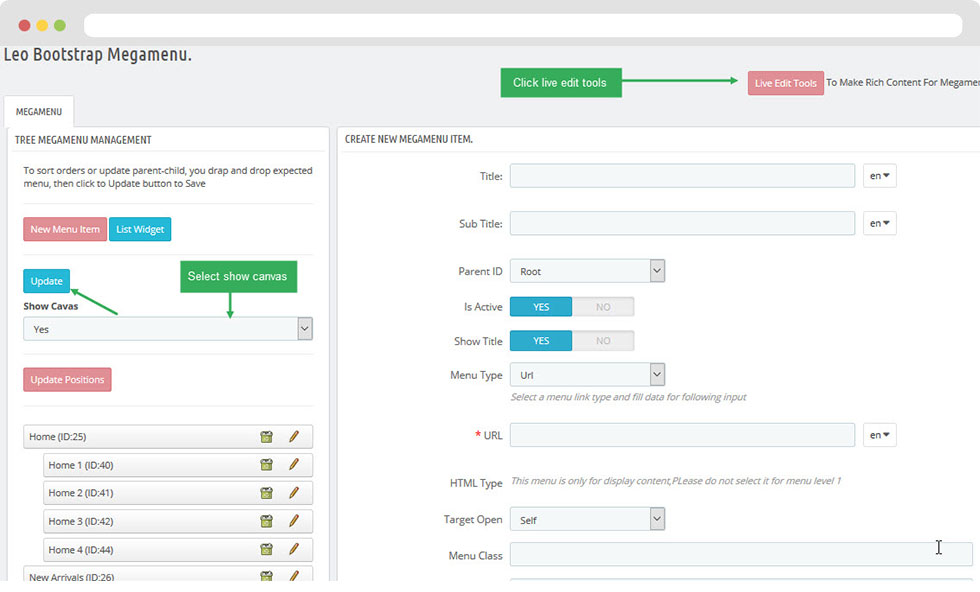This screenshot has width=980, height=592.
Task: Edit Home 1 (ID:40) with the pencil
Action: [x=294, y=464]
